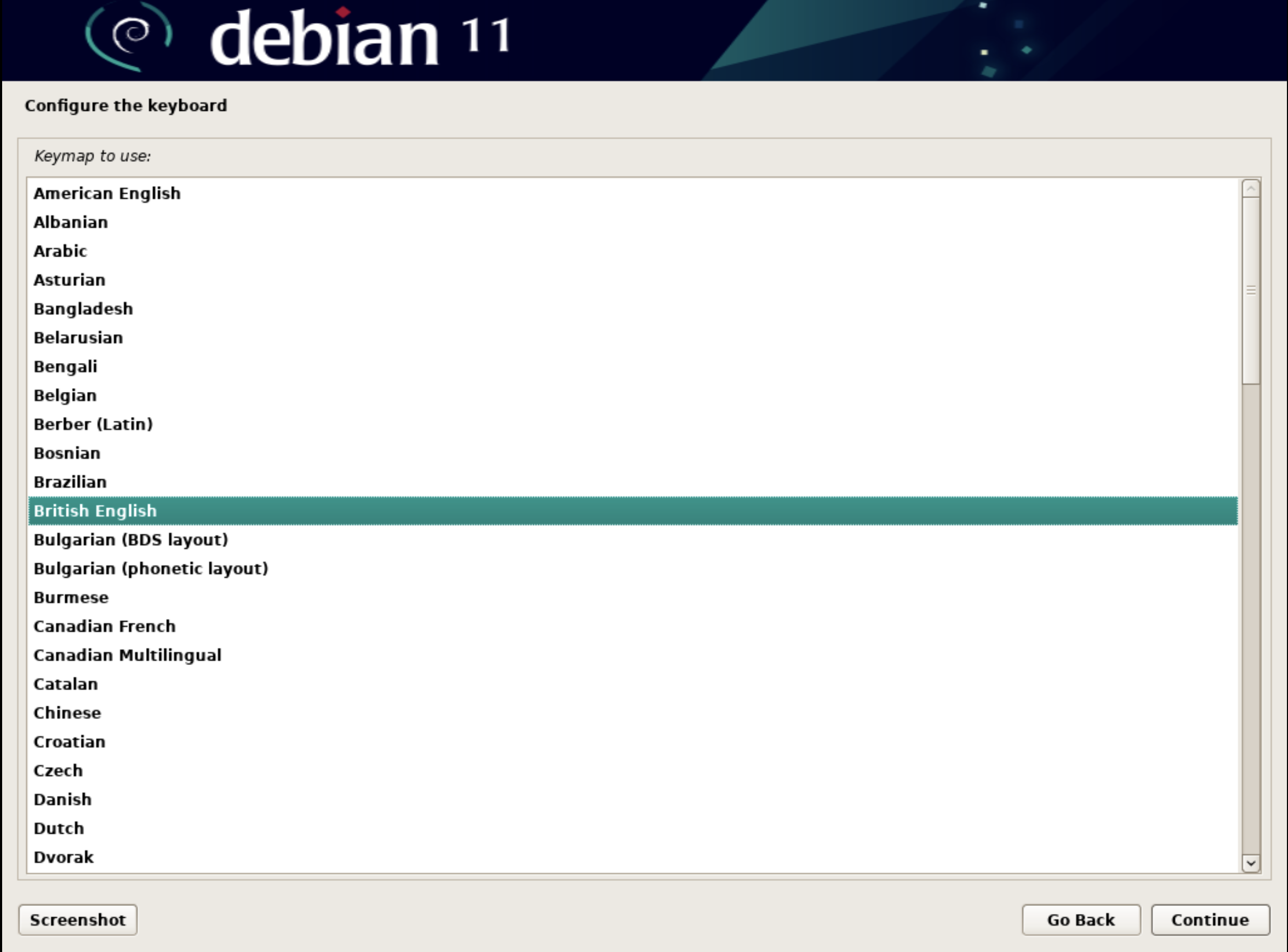Select Brazilian keymap
The width and height of the screenshot is (1288, 952).
[633, 481]
